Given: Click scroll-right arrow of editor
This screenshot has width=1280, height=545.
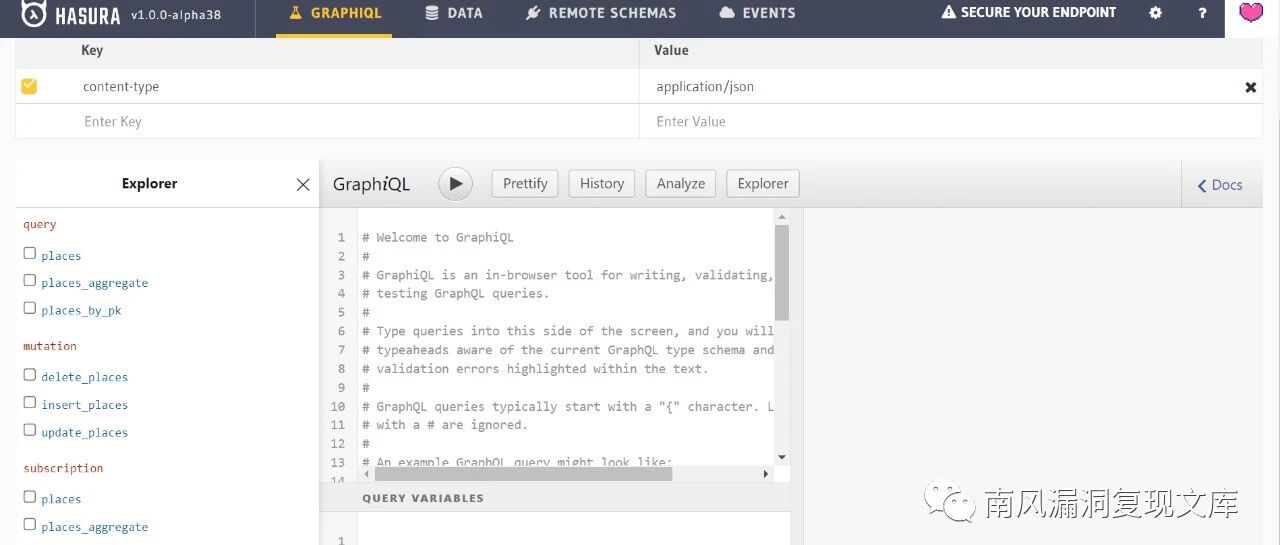Looking at the screenshot, I should (766, 474).
